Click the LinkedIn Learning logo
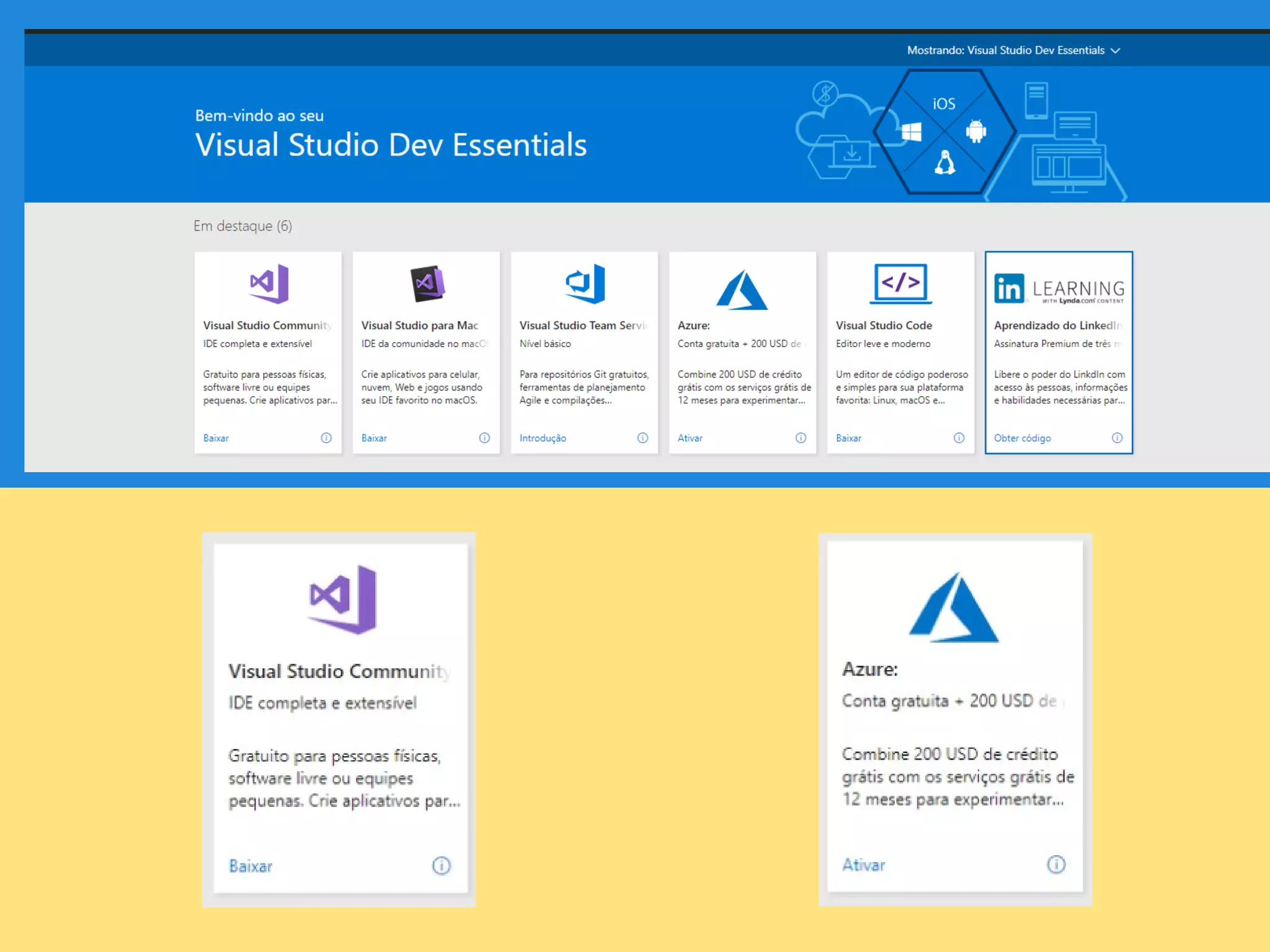 tap(1059, 289)
